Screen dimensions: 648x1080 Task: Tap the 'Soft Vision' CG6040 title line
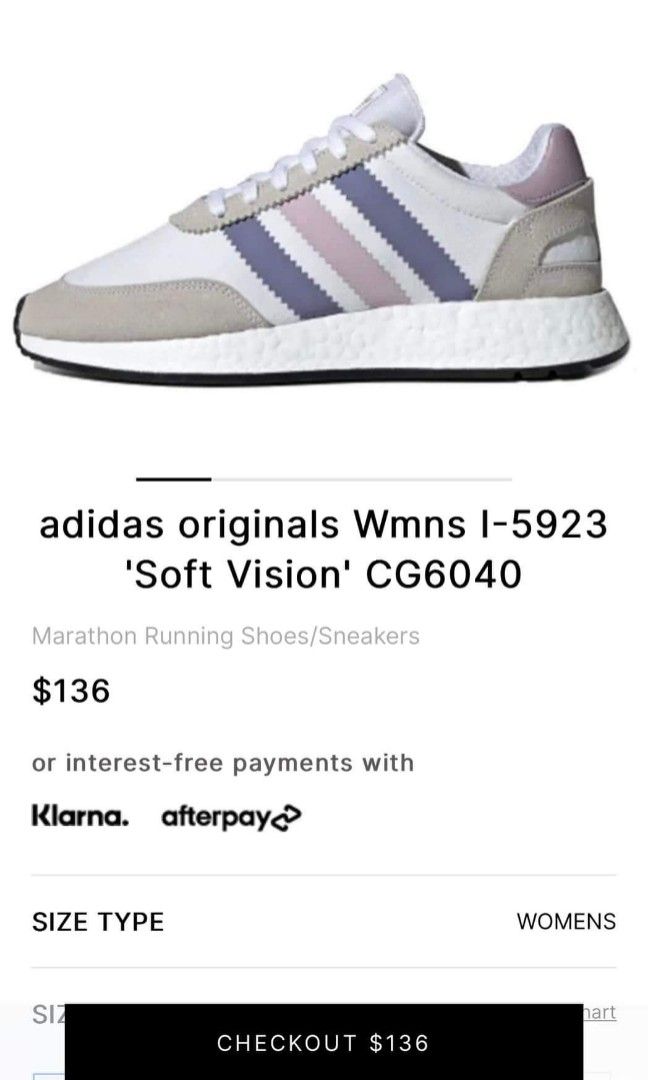pyautogui.click(x=323, y=574)
